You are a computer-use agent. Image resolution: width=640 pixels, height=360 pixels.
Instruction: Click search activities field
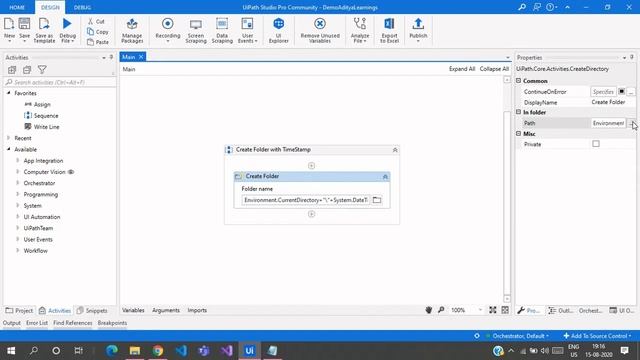(x=60, y=82)
